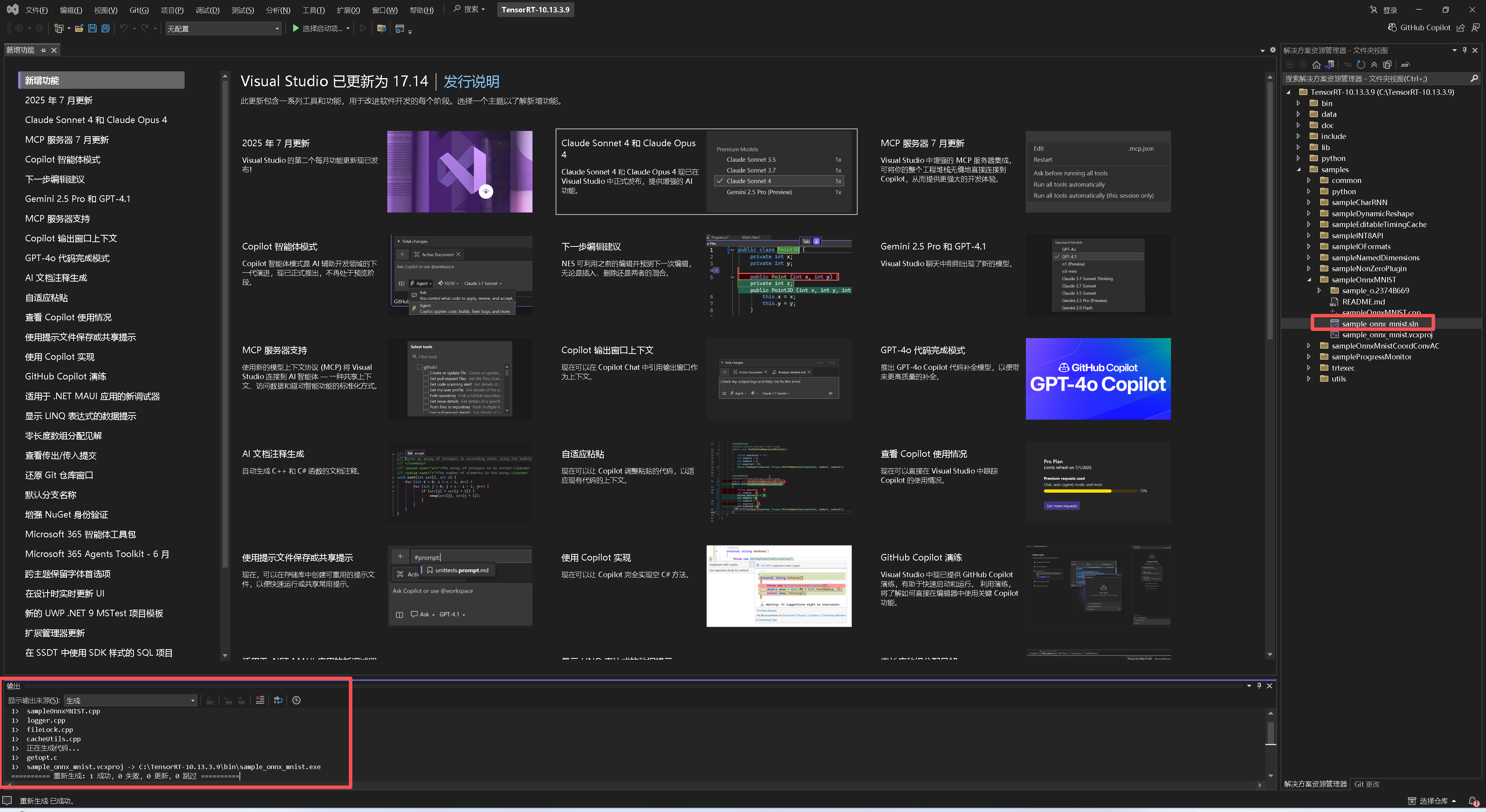
Task: Click the Undo arrow icon
Action: [123, 28]
